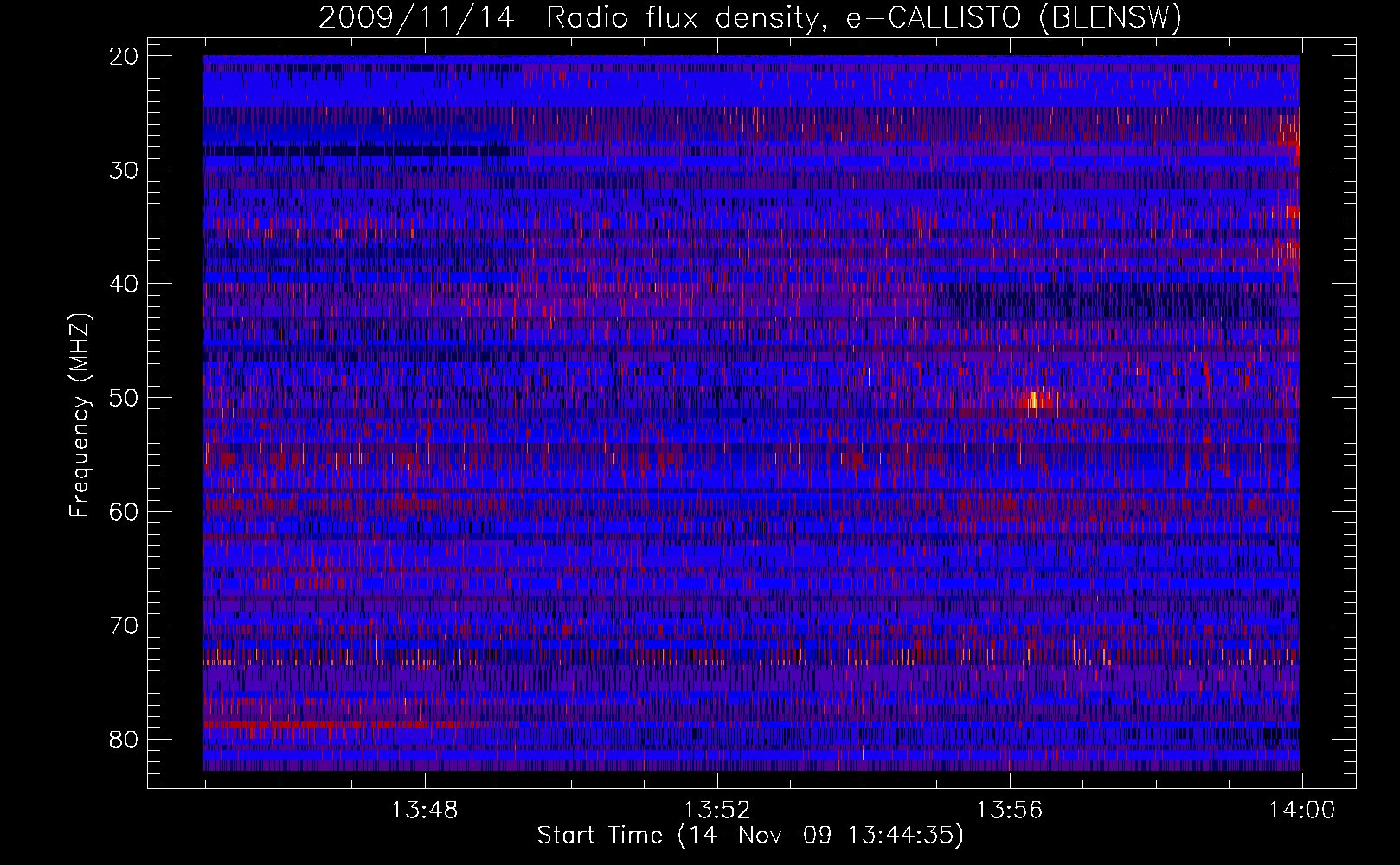Click the '30' frequency tick label
This screenshot has width=1400, height=865.
(125, 170)
